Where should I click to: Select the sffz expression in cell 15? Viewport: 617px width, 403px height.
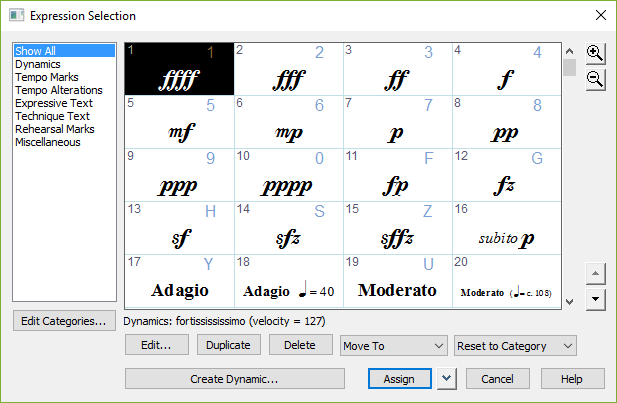(x=397, y=228)
